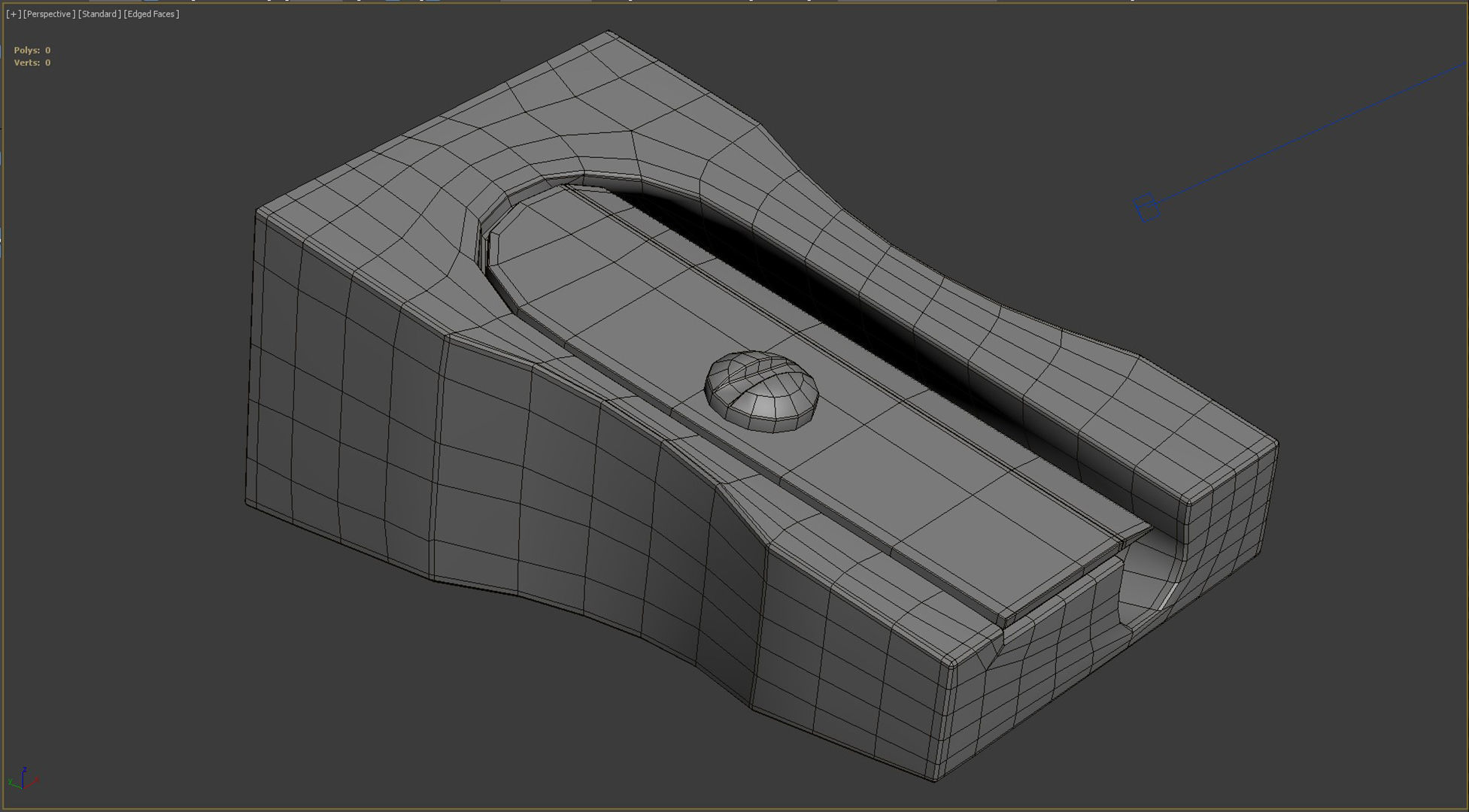1469x812 pixels.
Task: Click the Polys: 0 statistics readout
Action: coord(32,50)
